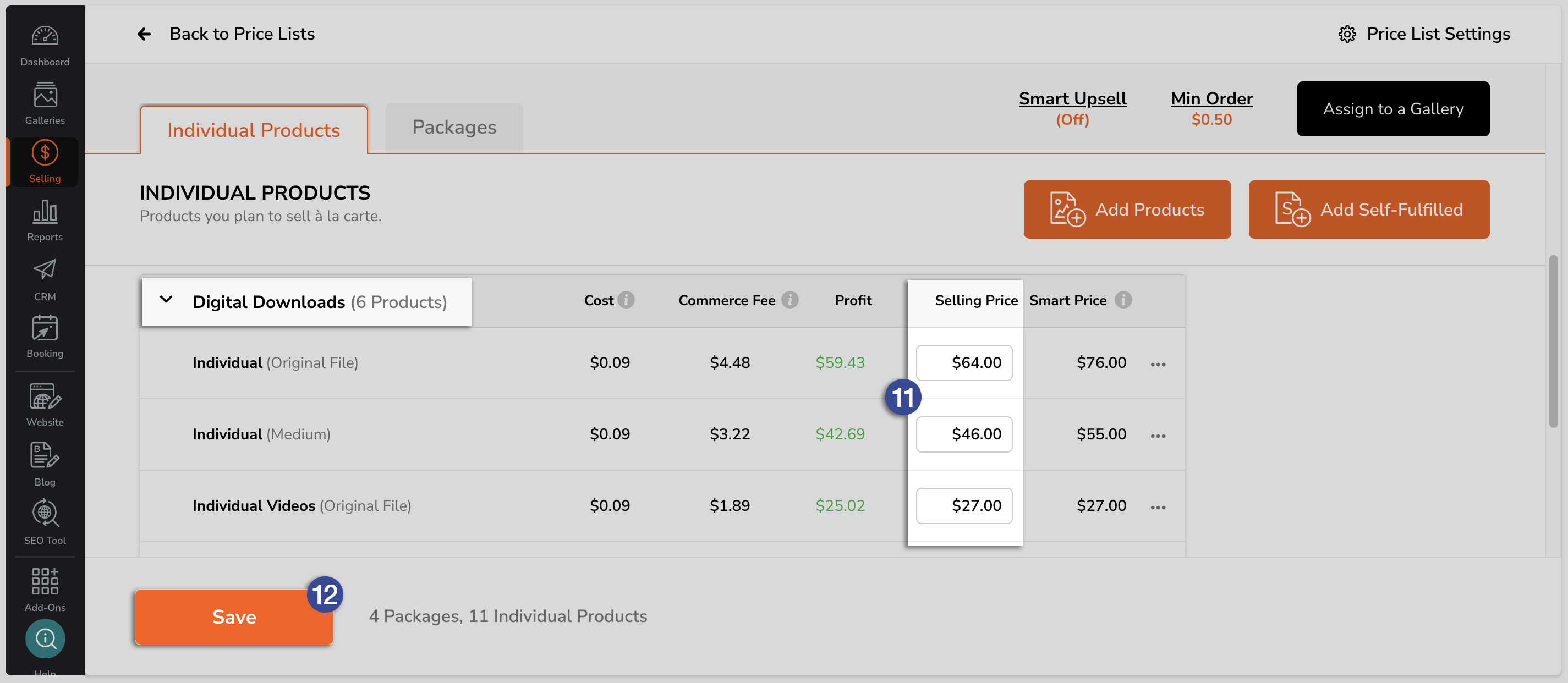Click the vertical scrollbar thumb
Viewport: 1568px width, 683px height.
pos(1553,340)
